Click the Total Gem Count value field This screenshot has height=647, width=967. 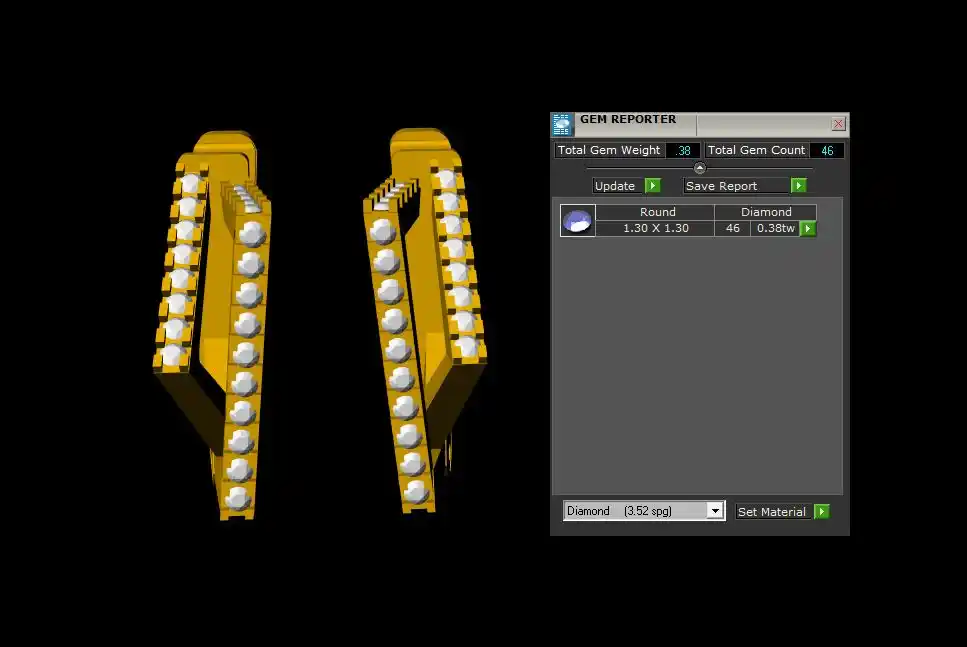[827, 151]
